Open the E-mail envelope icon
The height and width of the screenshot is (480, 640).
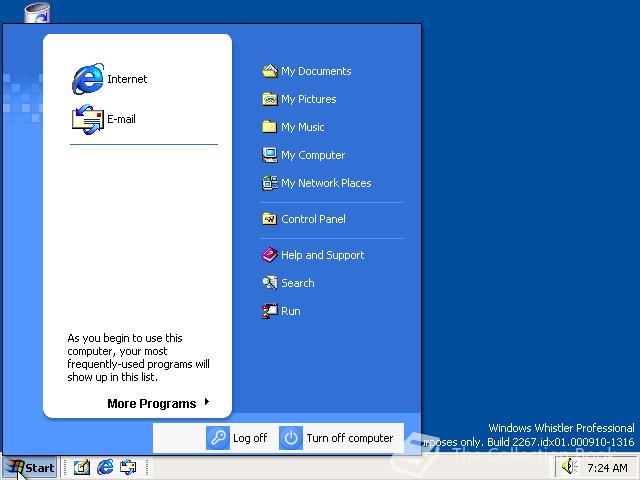click(88, 119)
